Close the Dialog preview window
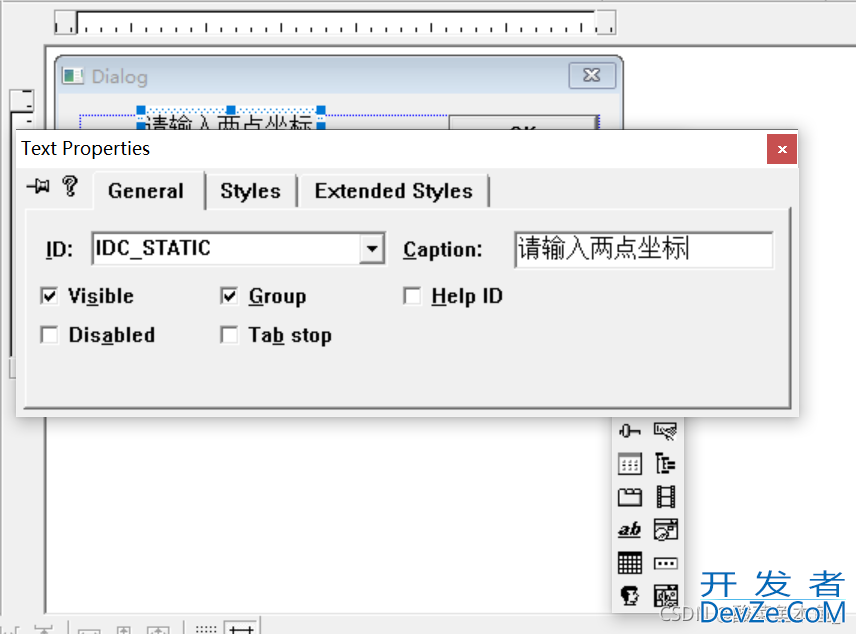The height and width of the screenshot is (634, 856). (592, 75)
